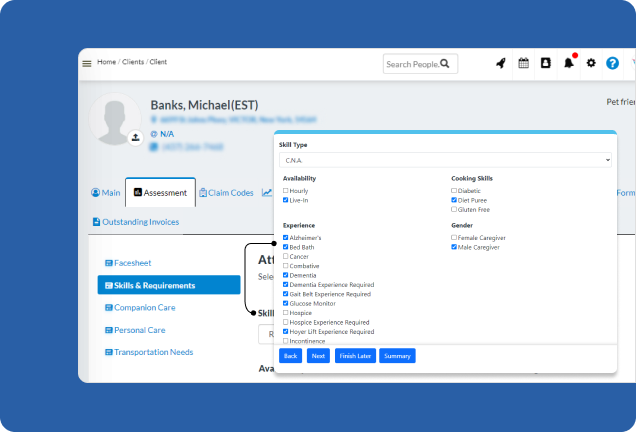Click the blue help question mark icon

(612, 63)
